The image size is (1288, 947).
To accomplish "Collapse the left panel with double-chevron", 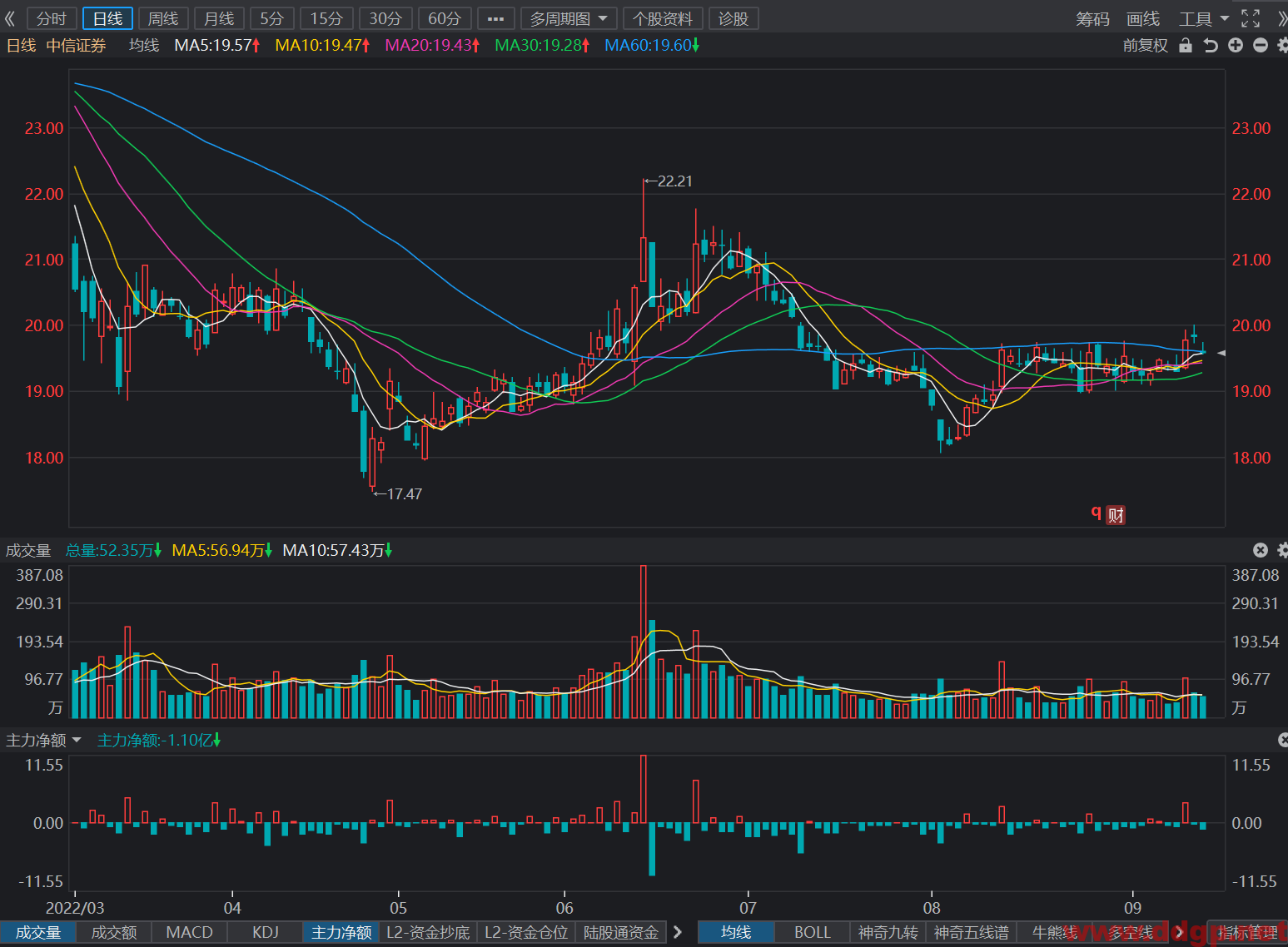I will point(10,18).
